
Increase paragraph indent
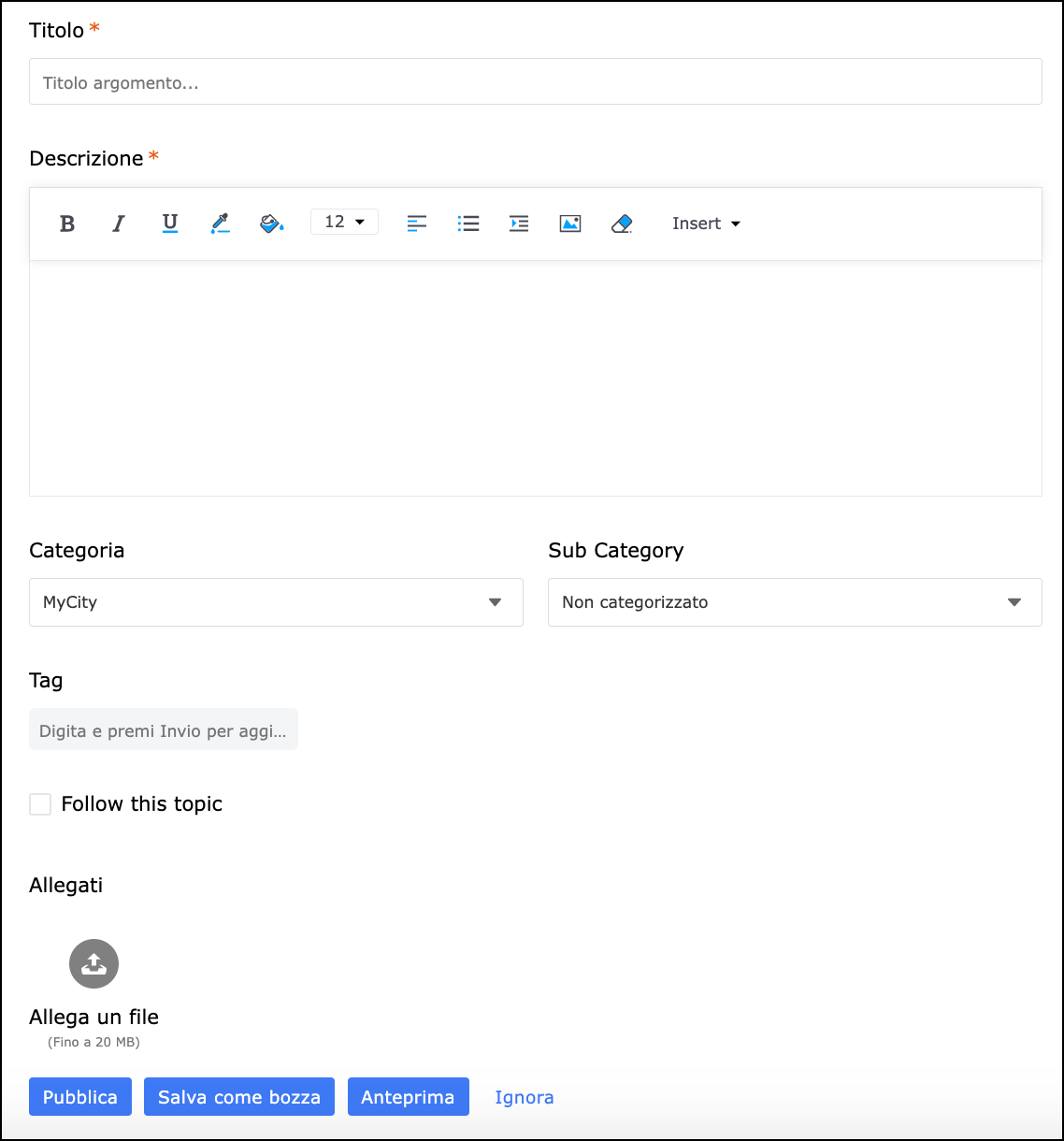tap(519, 224)
